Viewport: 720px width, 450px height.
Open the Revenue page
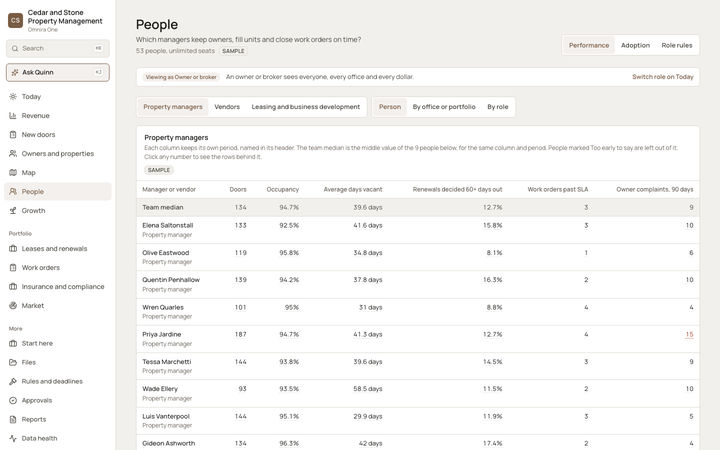(x=57, y=116)
